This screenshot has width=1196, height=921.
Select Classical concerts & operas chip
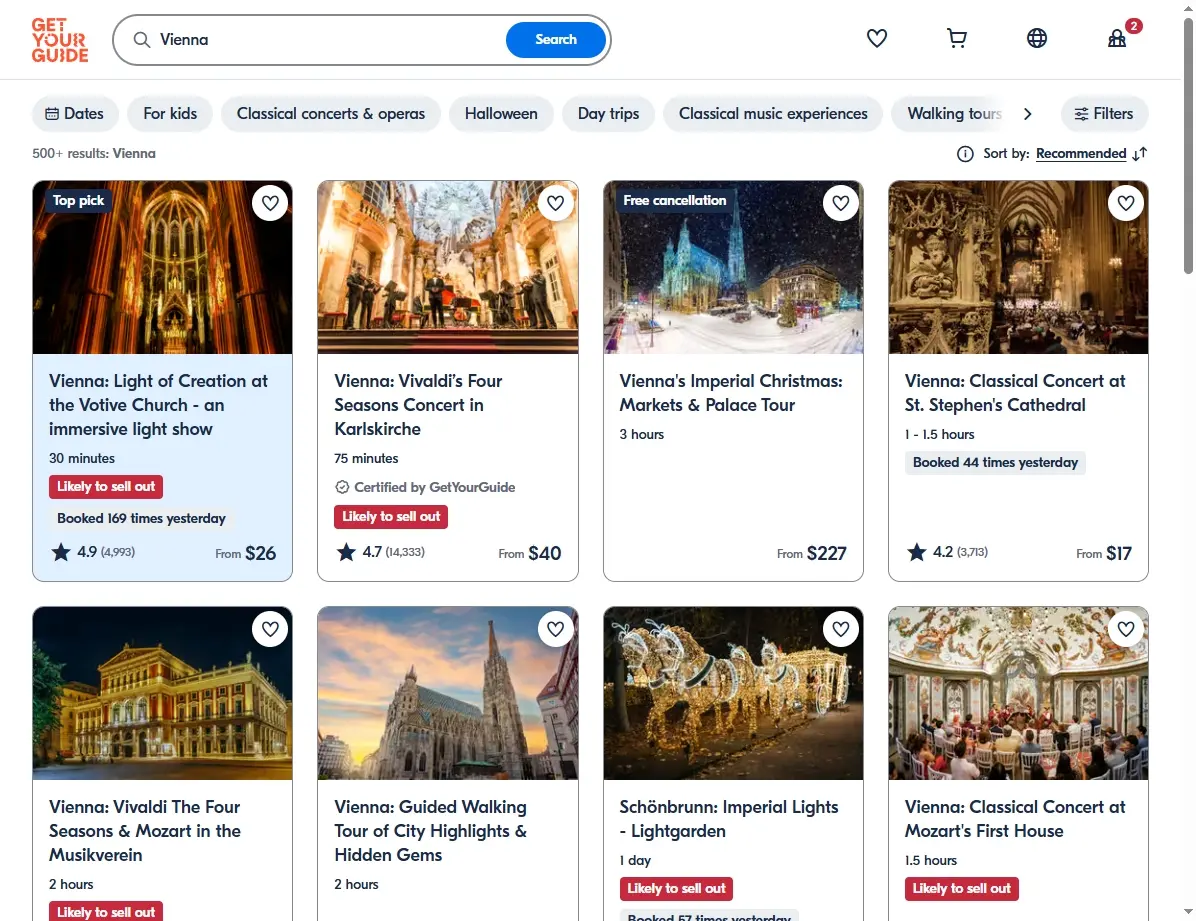tap(331, 114)
